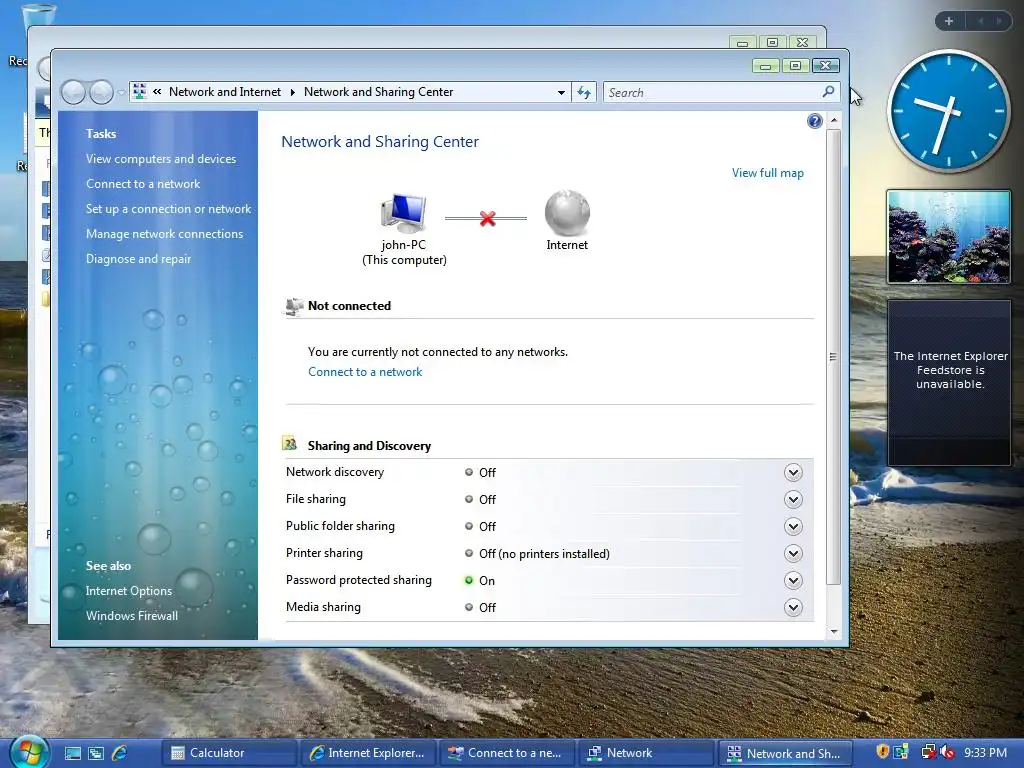Viewport: 1024px width, 768px height.
Task: Click Switch between windows quick launch icon
Action: 96,753
